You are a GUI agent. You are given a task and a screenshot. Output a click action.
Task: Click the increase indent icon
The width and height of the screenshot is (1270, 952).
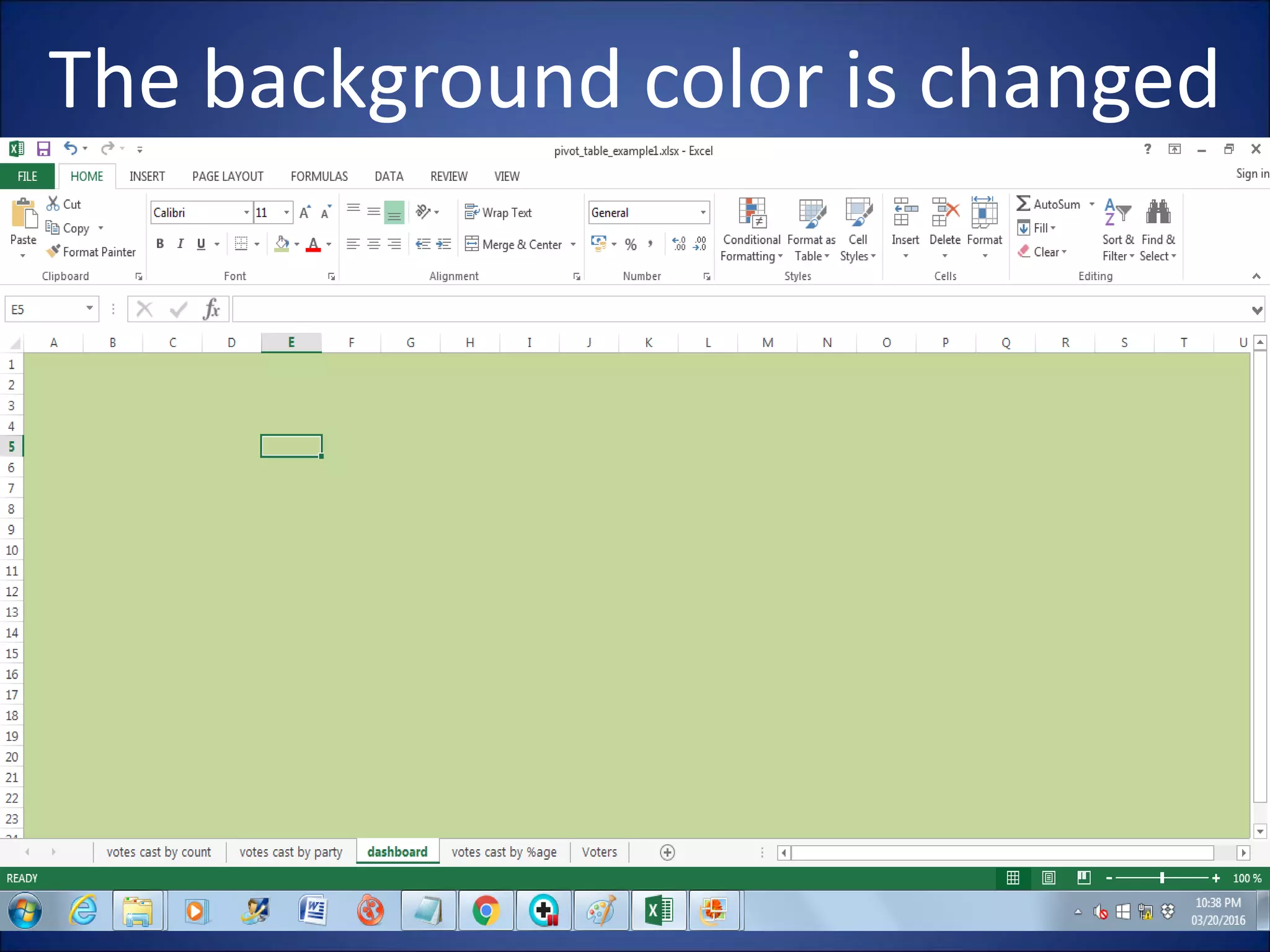(443, 244)
